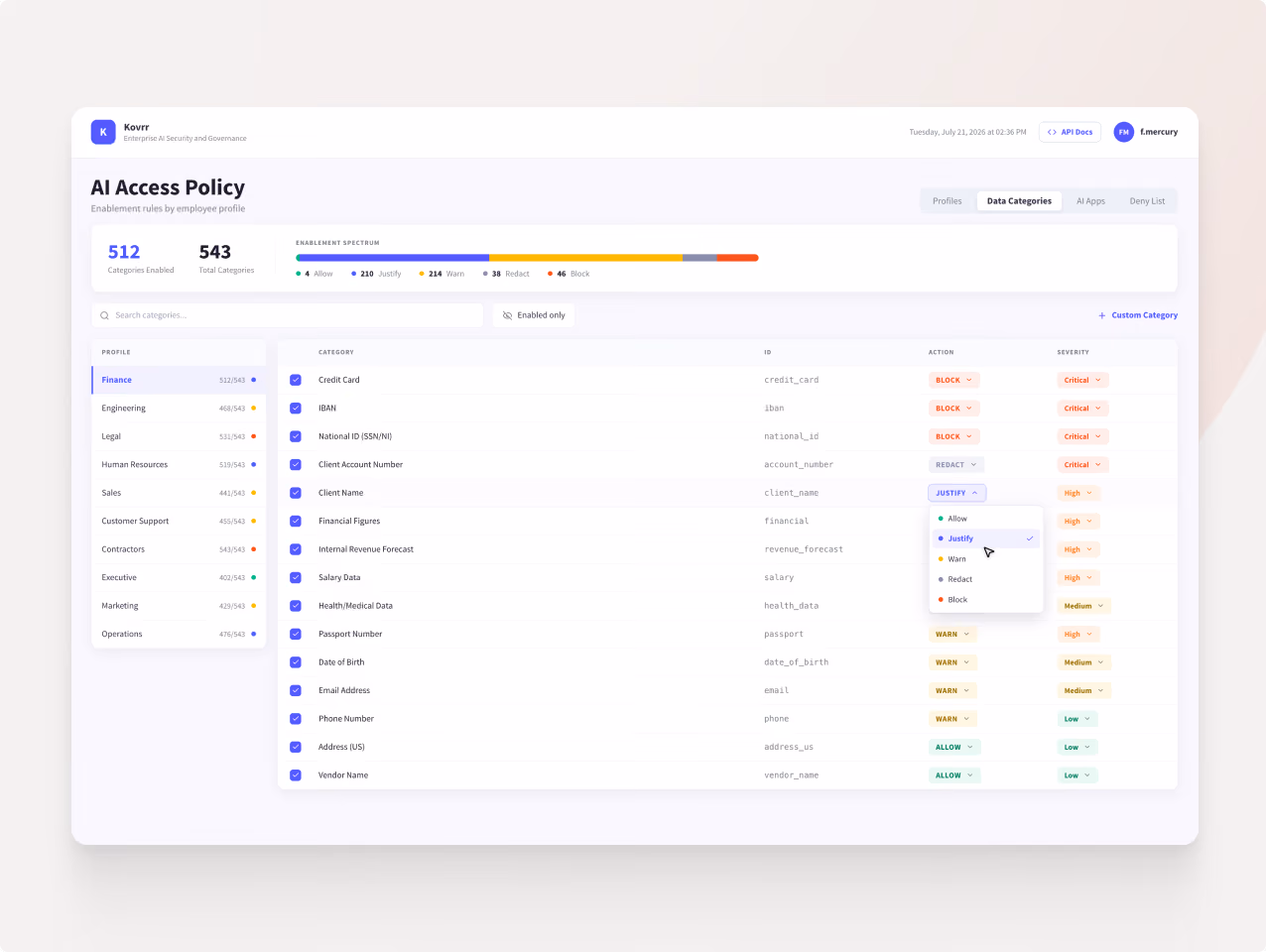1266x952 pixels.
Task: Switch to the AI Apps tab
Action: [1090, 201]
